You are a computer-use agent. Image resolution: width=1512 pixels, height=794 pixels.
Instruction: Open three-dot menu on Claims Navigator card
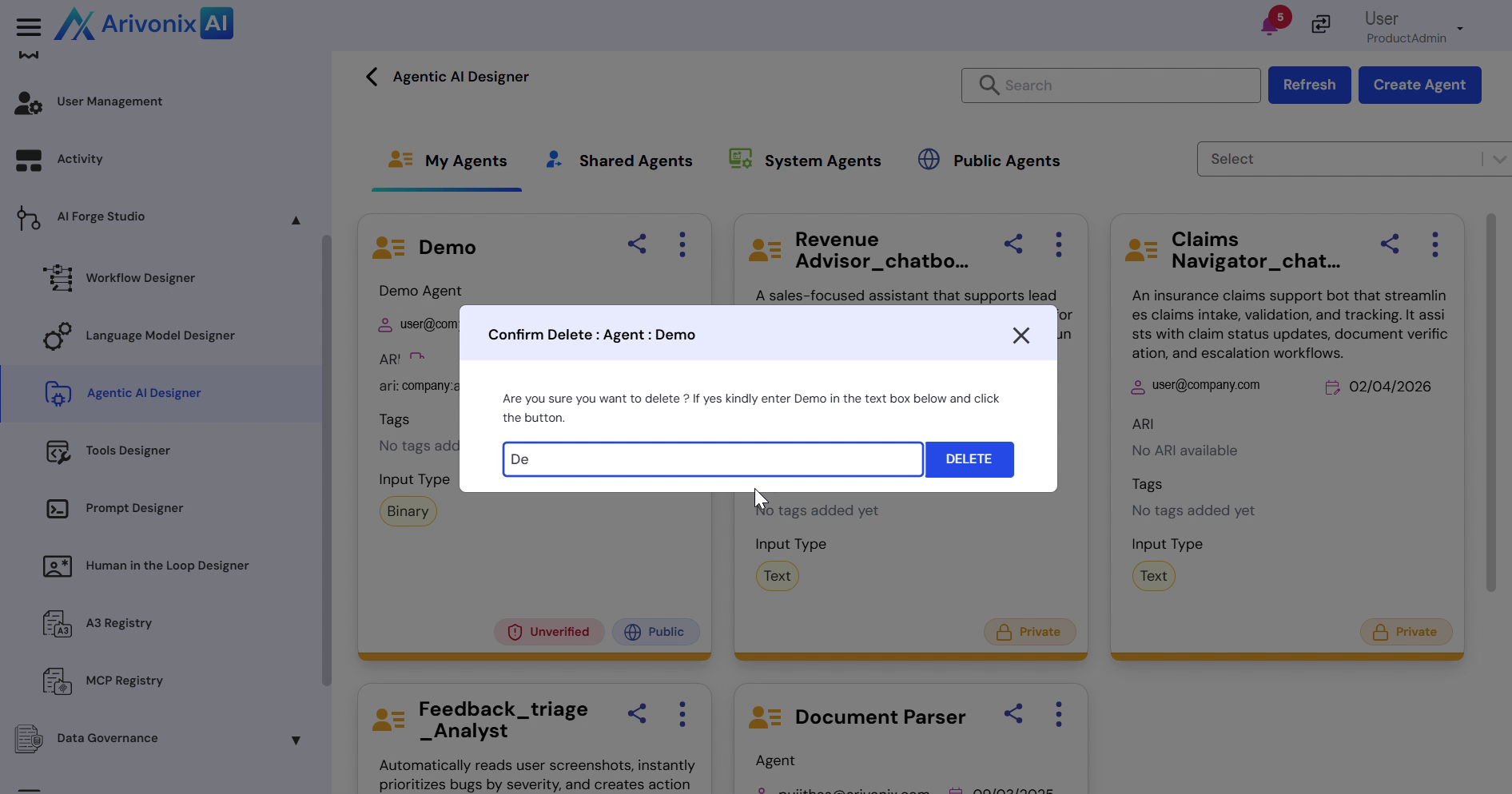1434,244
